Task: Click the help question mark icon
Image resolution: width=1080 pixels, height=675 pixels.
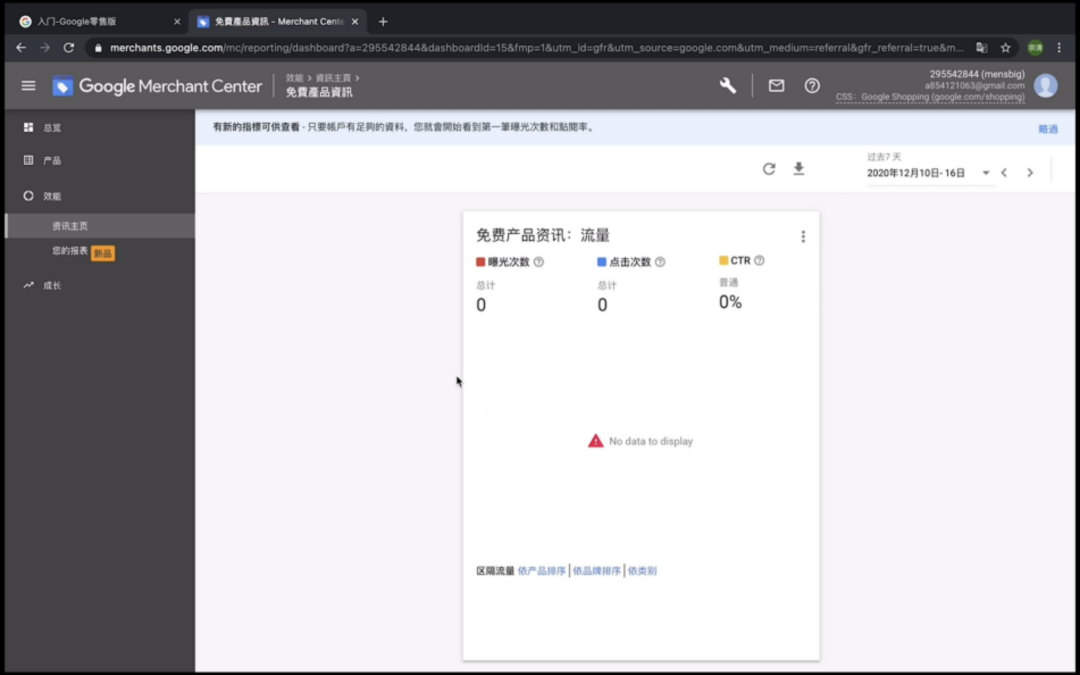Action: pyautogui.click(x=812, y=86)
